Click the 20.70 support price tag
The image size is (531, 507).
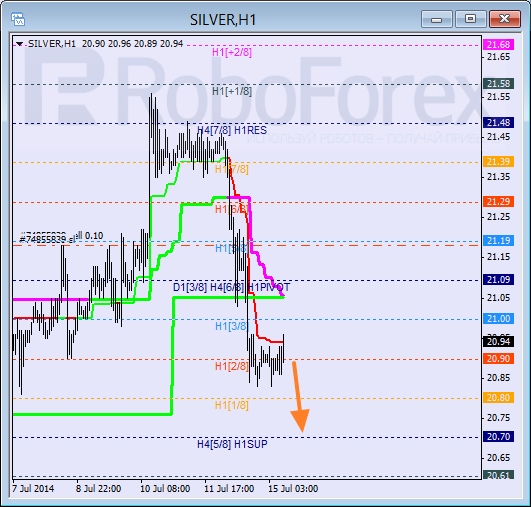point(498,437)
